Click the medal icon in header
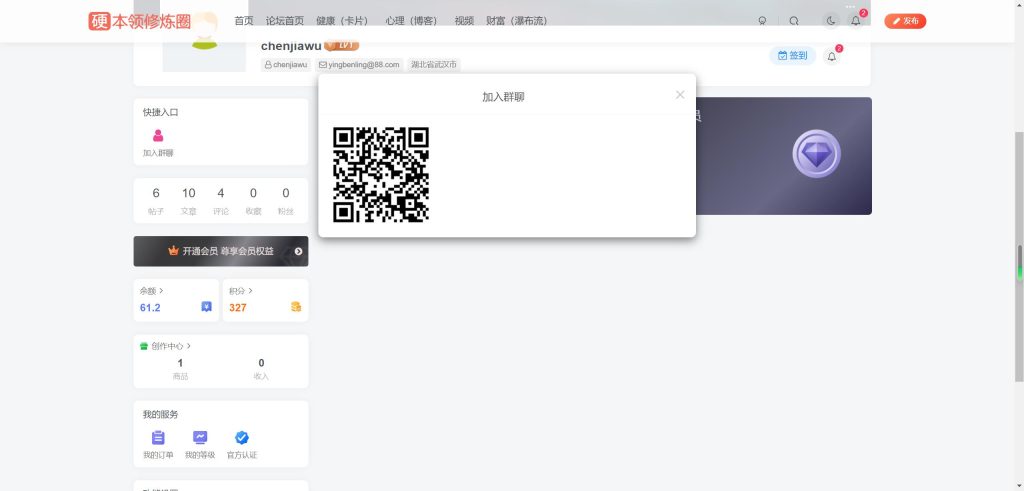The height and width of the screenshot is (491, 1024). pos(762,21)
